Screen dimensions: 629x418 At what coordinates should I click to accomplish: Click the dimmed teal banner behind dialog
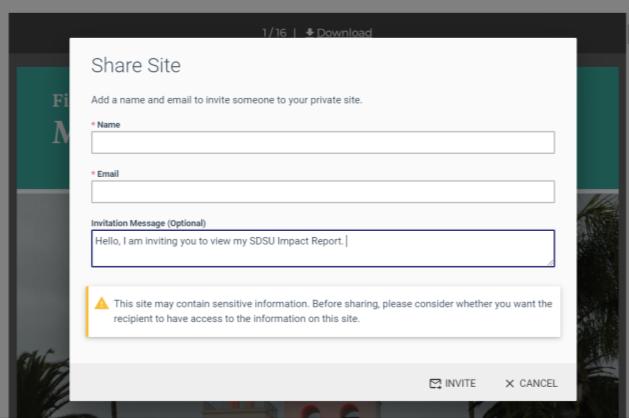click(42, 130)
